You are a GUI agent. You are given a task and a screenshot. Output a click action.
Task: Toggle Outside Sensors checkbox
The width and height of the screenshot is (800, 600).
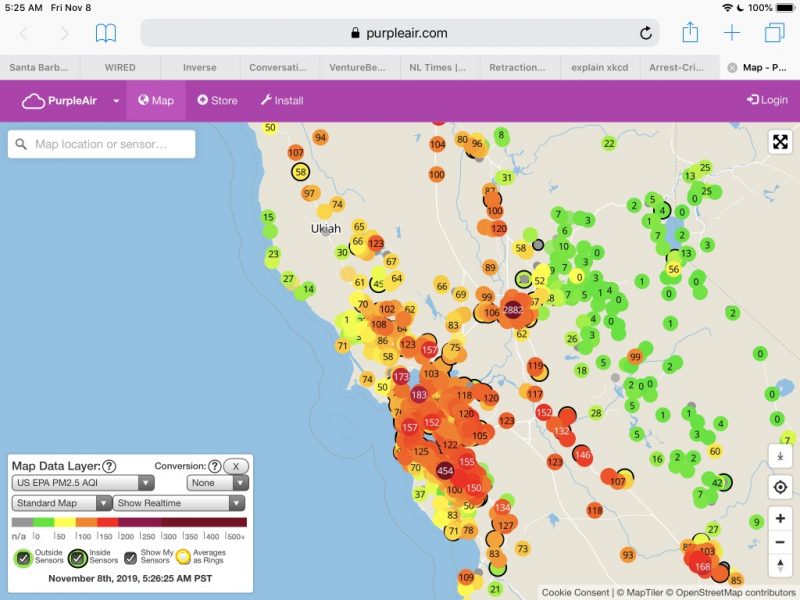click(x=23, y=558)
